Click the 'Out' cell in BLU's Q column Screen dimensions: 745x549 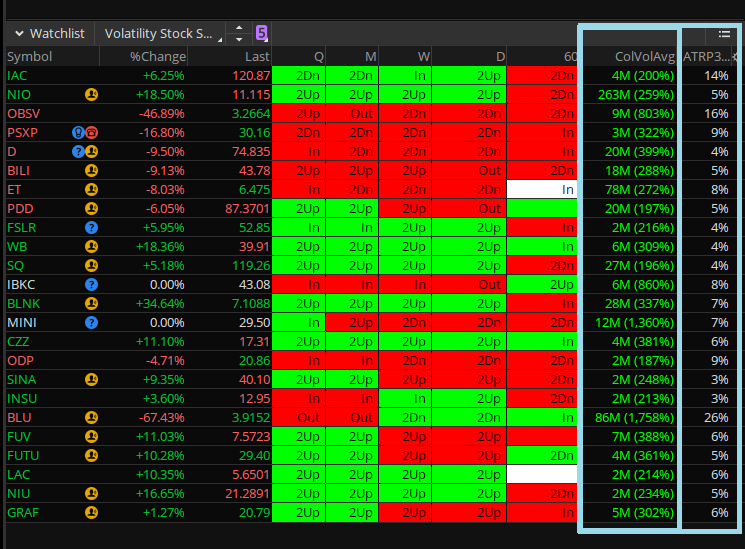298,418
